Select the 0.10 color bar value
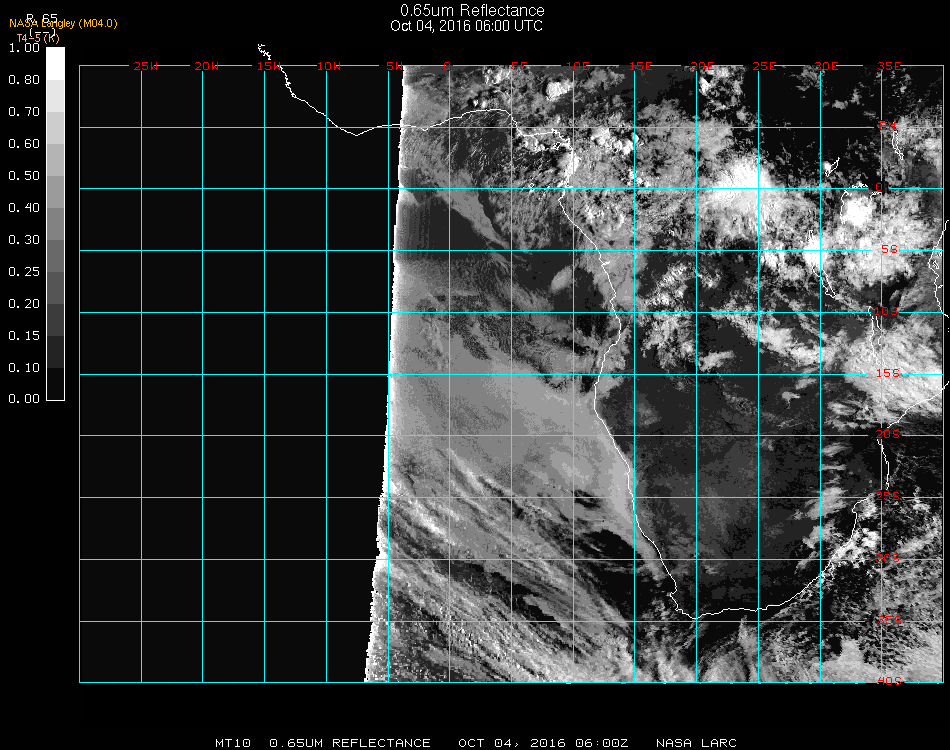 pyautogui.click(x=24, y=368)
